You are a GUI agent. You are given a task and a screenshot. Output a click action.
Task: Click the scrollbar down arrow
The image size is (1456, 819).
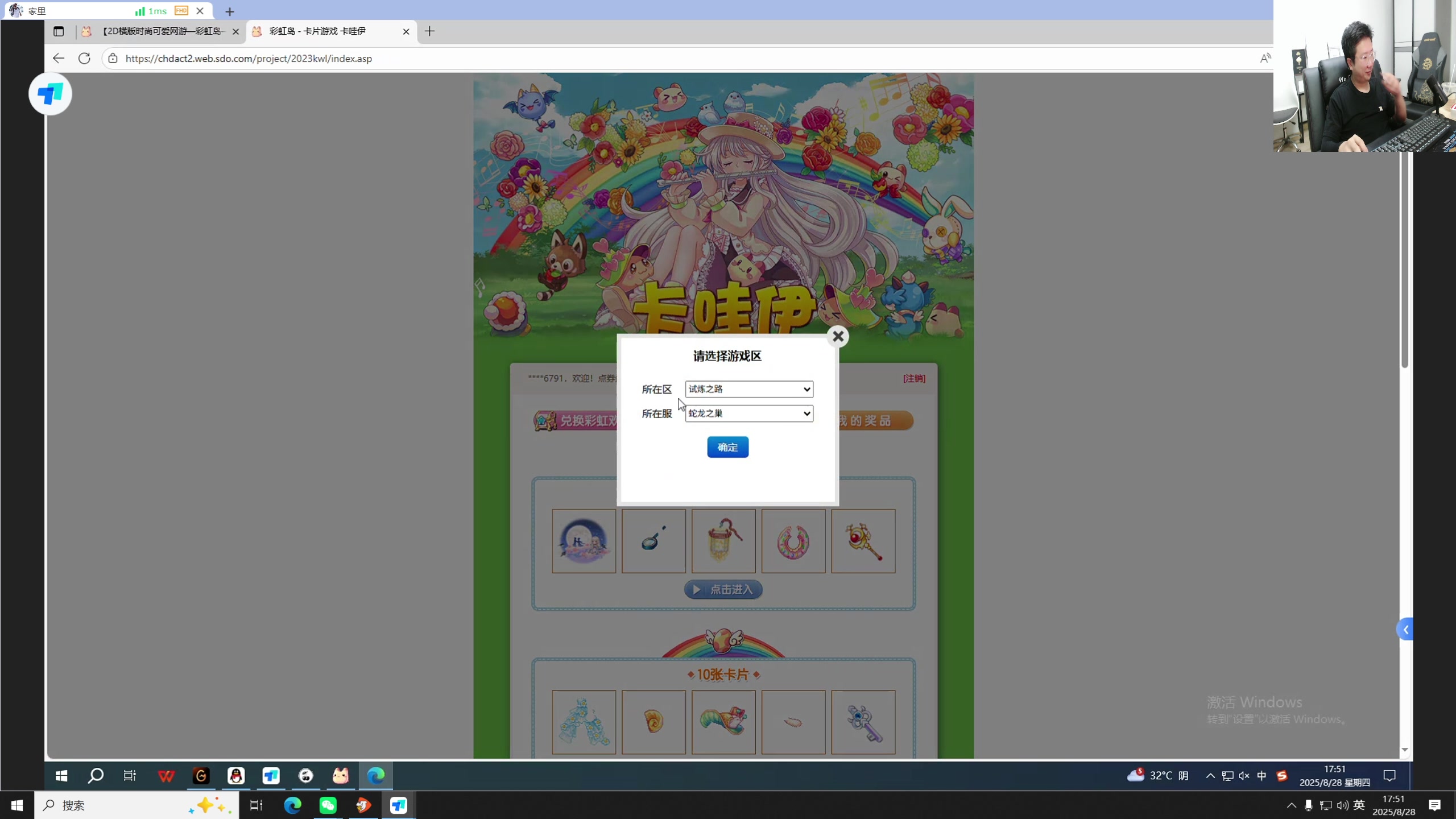pyautogui.click(x=1405, y=750)
